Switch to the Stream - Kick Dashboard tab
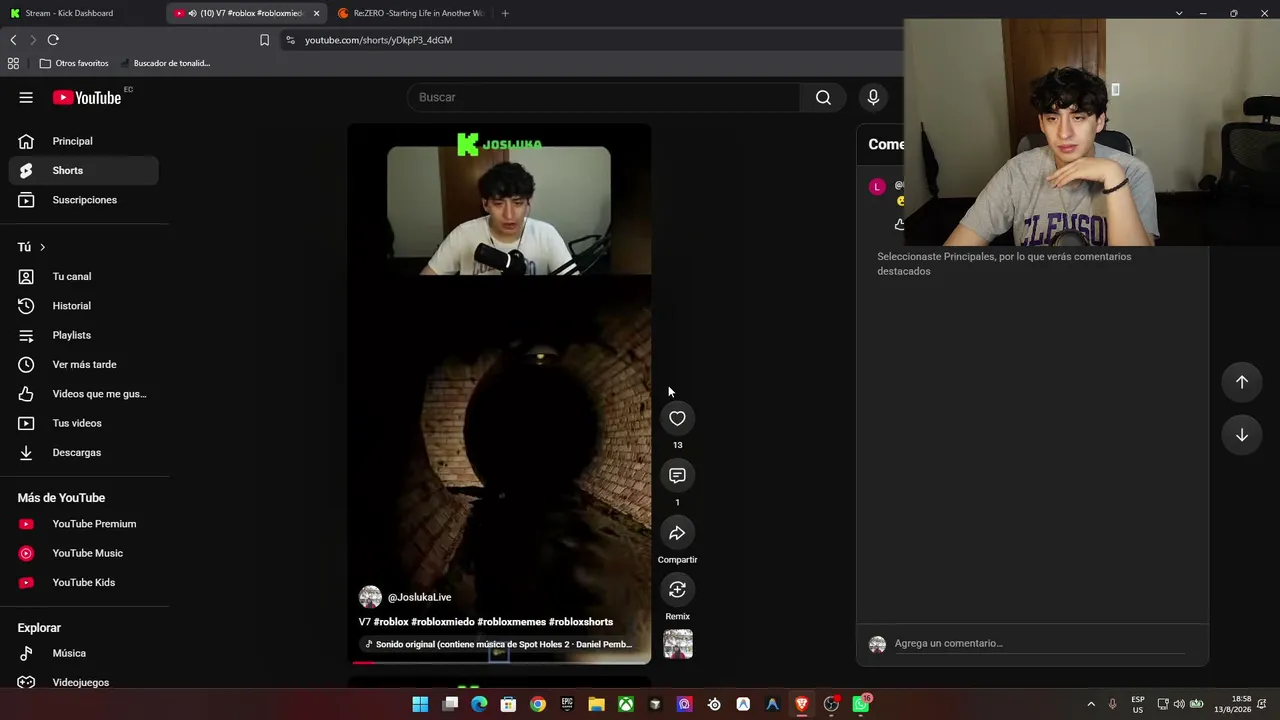The width and height of the screenshot is (1280, 720). 83,13
